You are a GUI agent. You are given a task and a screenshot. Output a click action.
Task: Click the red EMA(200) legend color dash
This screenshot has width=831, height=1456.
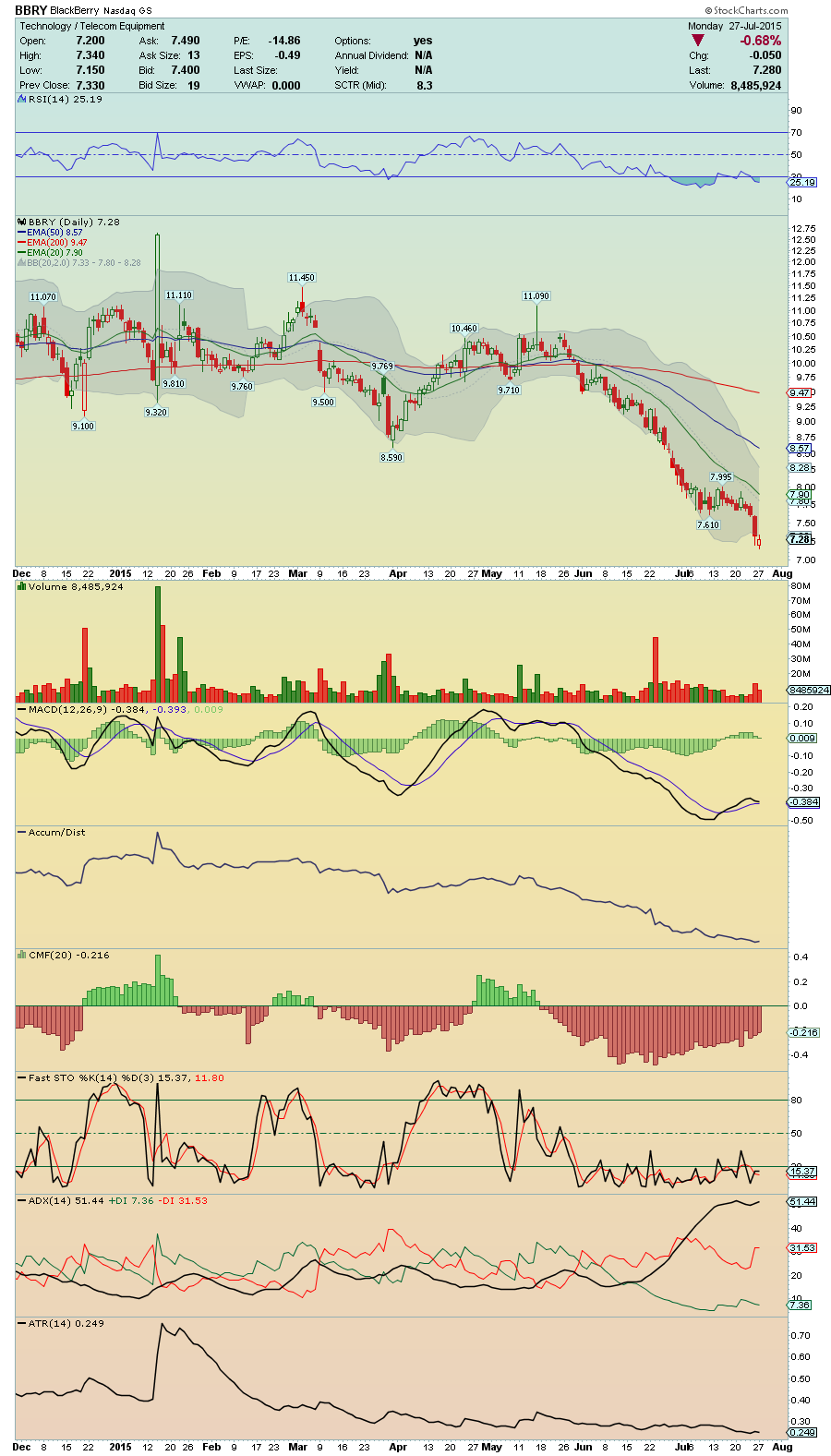[x=22, y=243]
